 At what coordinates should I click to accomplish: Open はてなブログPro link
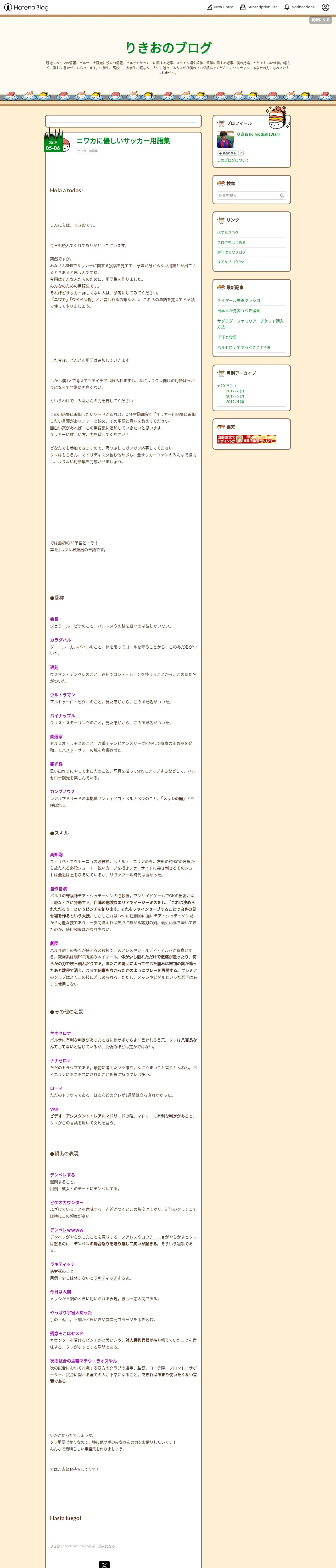pyautogui.click(x=231, y=262)
